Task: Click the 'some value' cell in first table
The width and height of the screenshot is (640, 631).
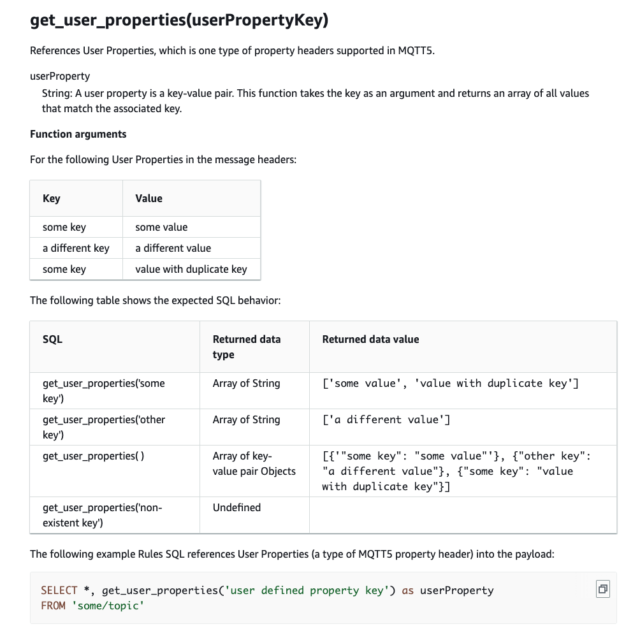Action: [x=161, y=227]
